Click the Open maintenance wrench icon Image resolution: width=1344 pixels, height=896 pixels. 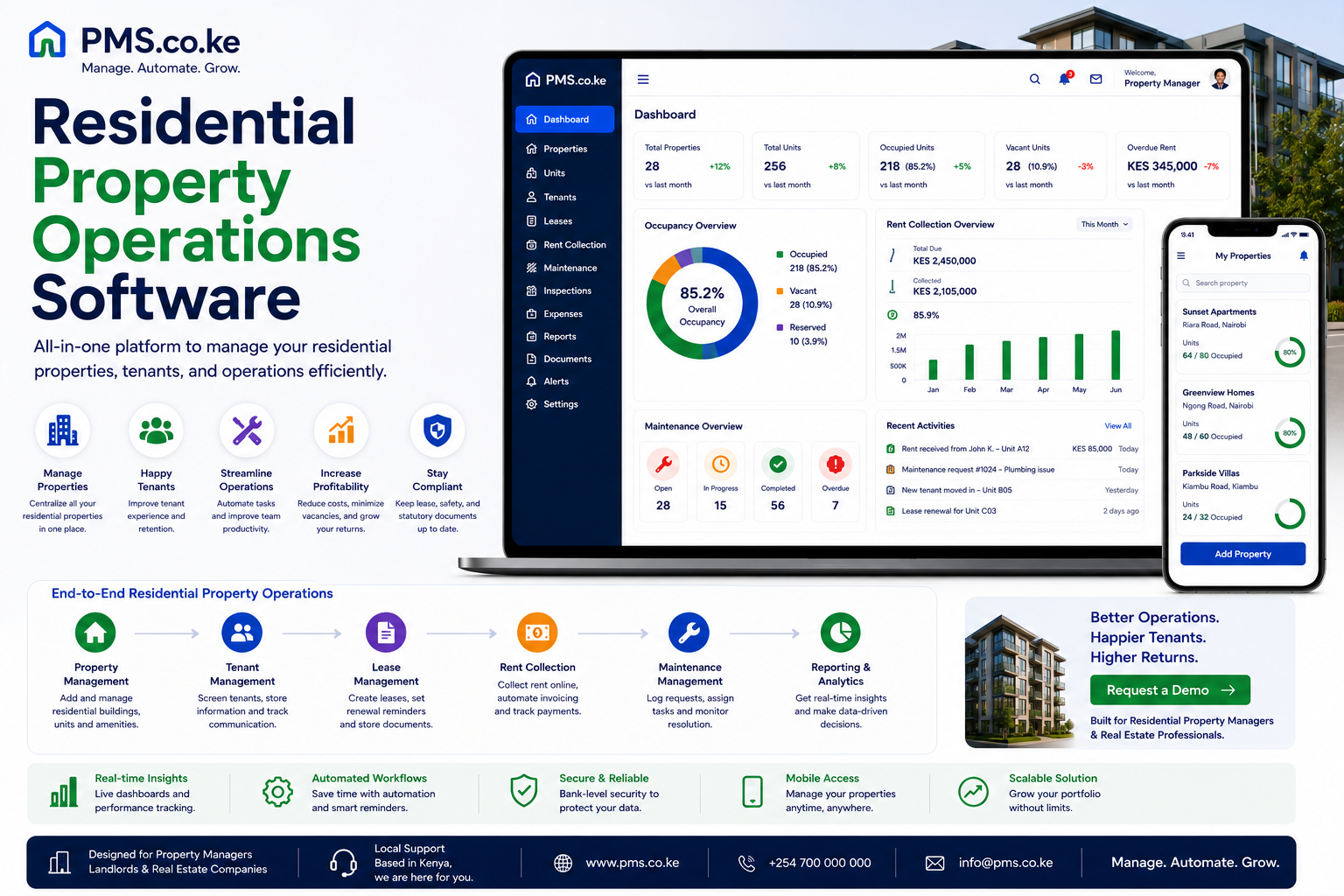point(663,464)
